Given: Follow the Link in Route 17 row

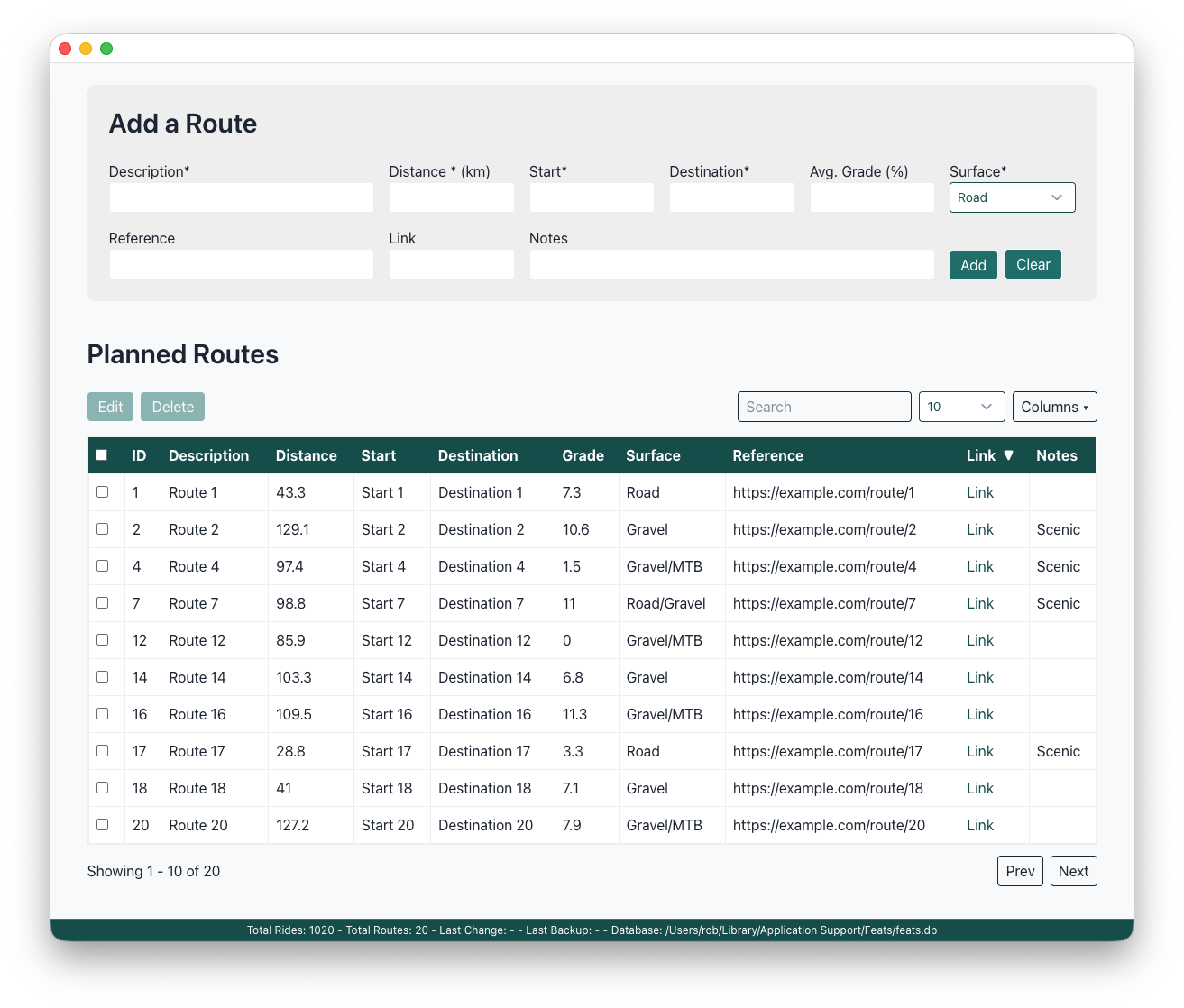Looking at the screenshot, I should [980, 751].
